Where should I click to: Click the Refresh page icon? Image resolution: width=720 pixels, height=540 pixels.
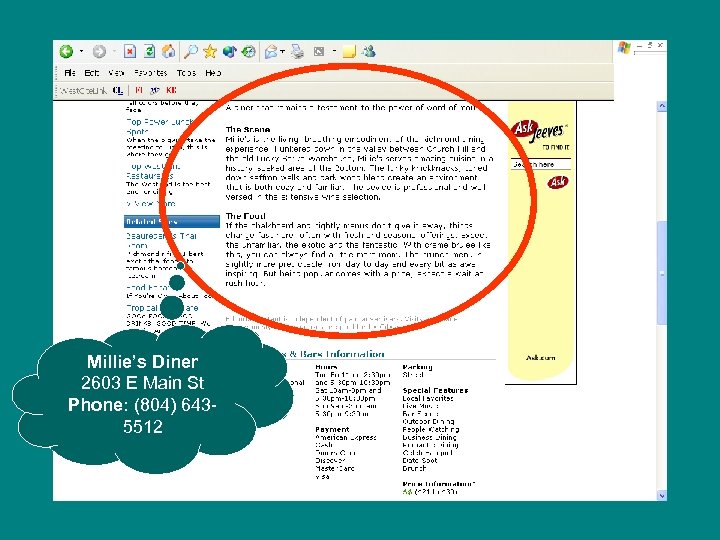coord(149,51)
